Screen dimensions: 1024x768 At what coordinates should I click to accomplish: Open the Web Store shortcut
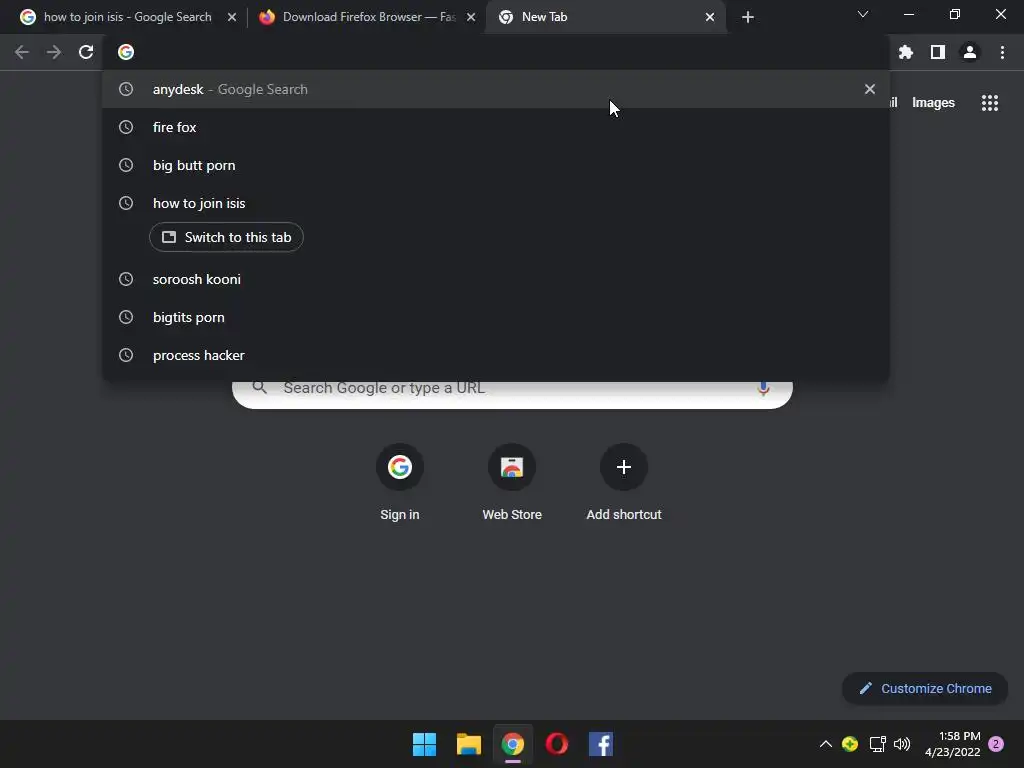512,483
